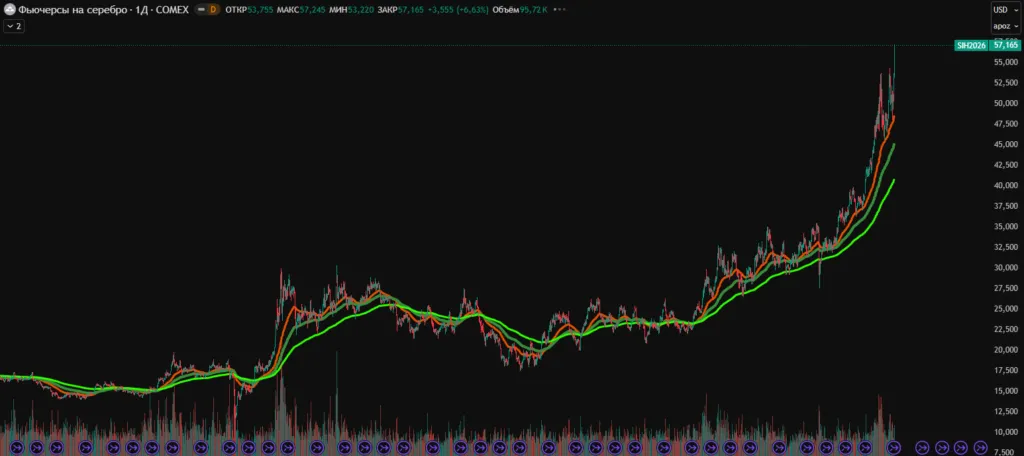This screenshot has width=1024, height=456.
Task: Click the orange "D" data badge
Action: 212,9
